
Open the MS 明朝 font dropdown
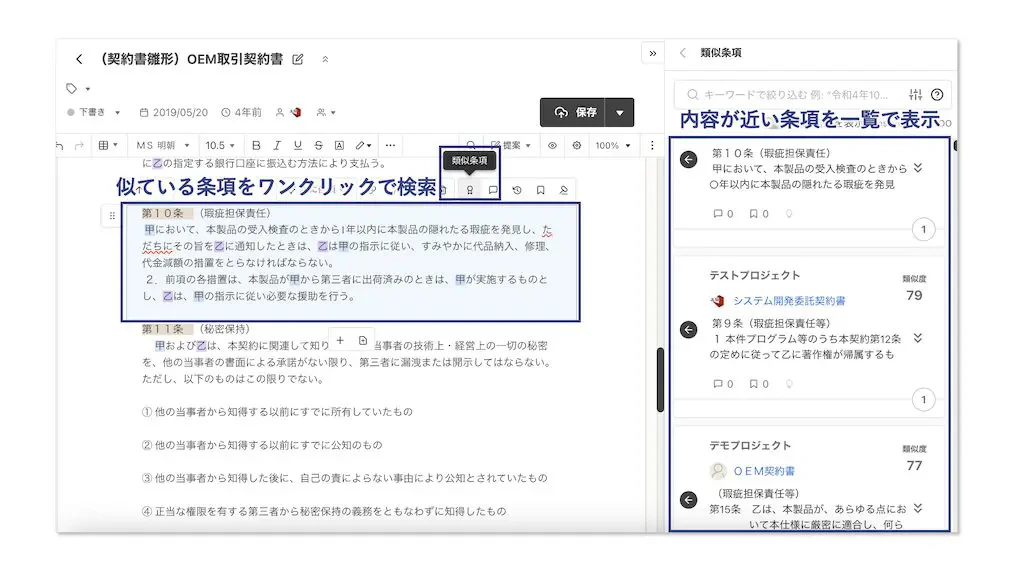[163, 146]
